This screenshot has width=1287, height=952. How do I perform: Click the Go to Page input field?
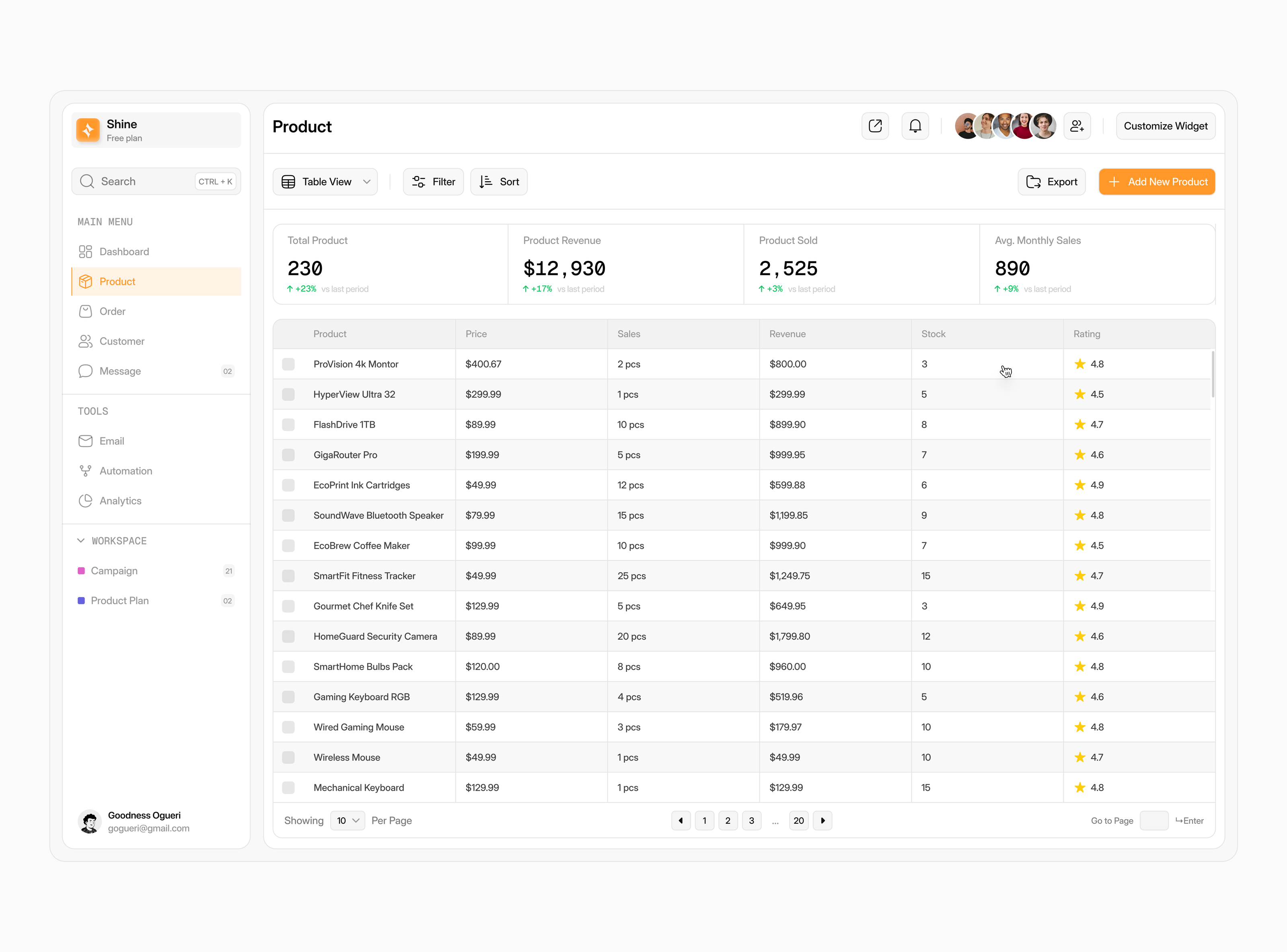[1154, 821]
